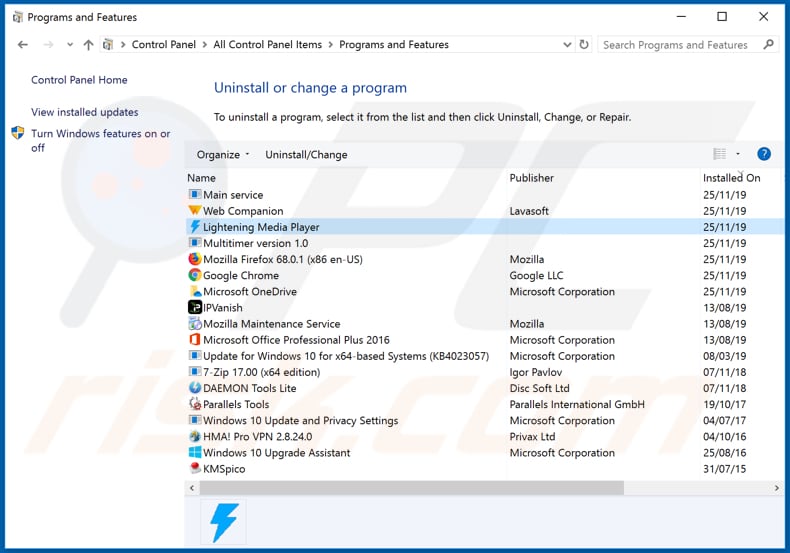Click the Lavasoft publisher cell

point(529,211)
